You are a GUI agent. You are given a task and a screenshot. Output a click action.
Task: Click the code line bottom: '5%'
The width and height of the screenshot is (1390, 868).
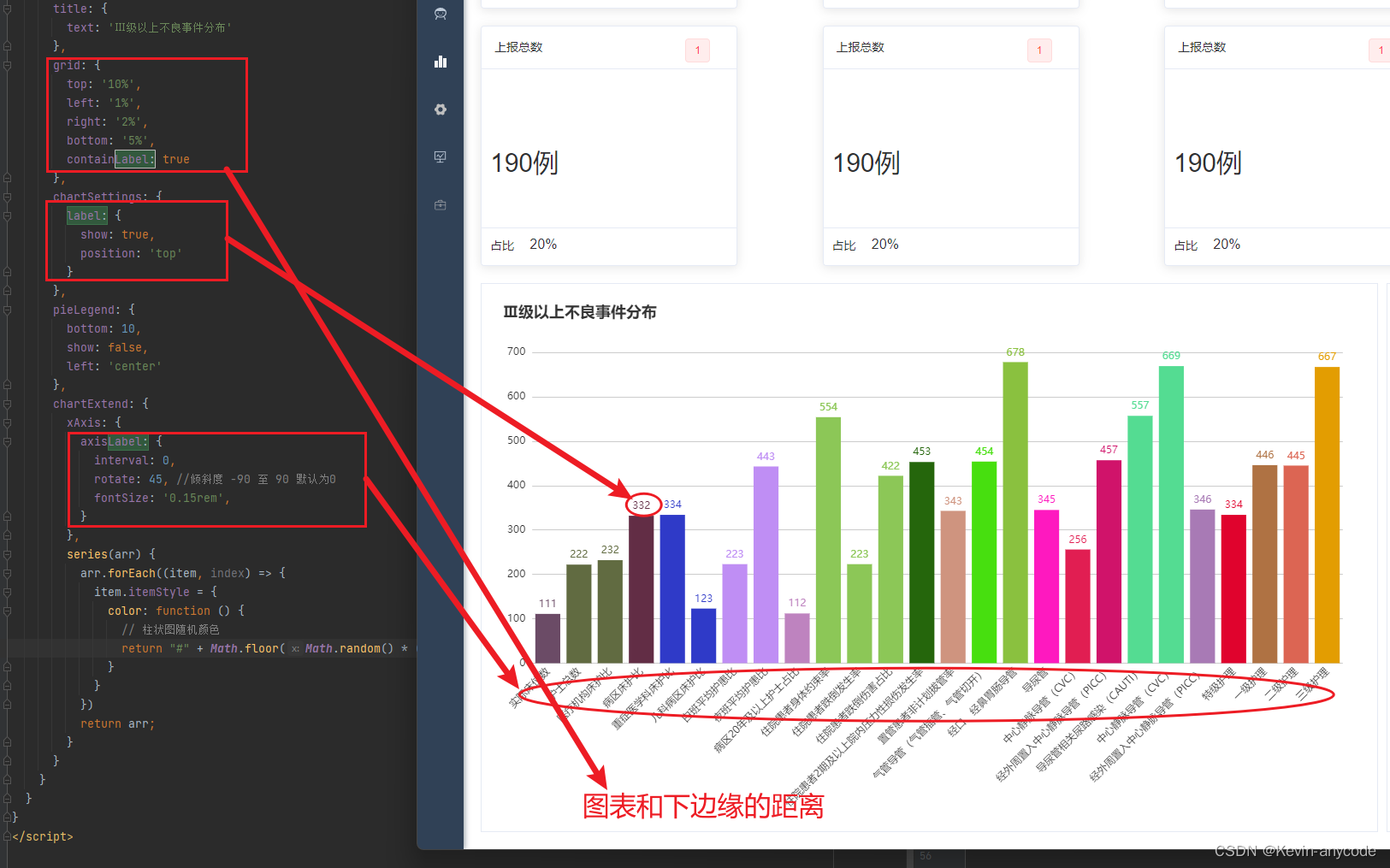[110, 140]
